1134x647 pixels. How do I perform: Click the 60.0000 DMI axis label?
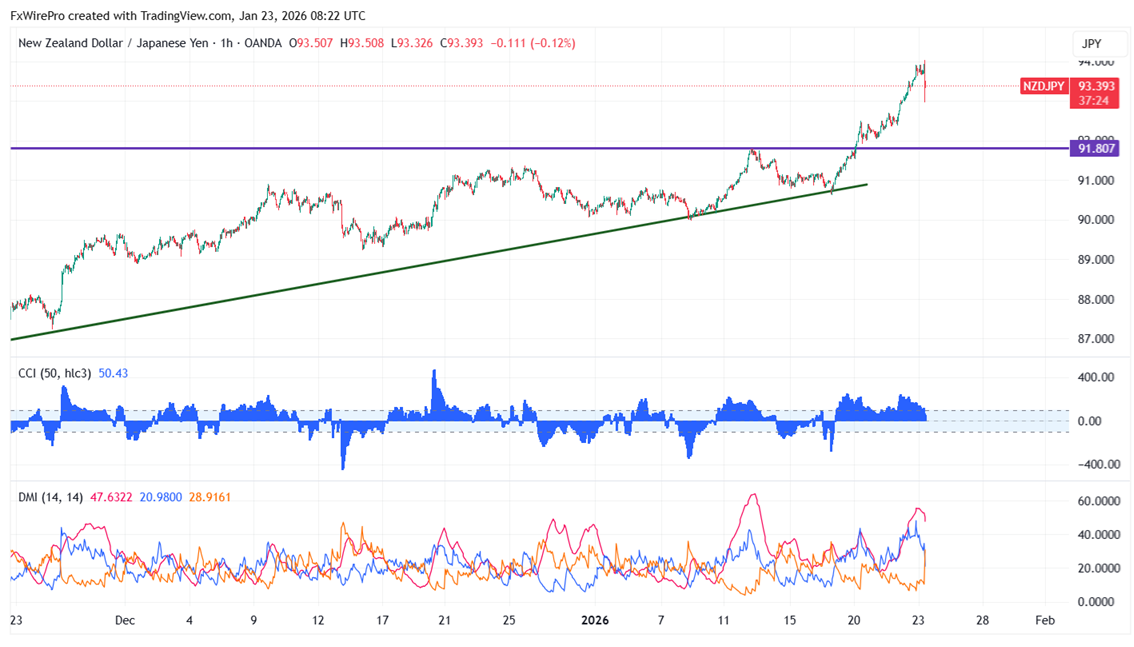1098,501
